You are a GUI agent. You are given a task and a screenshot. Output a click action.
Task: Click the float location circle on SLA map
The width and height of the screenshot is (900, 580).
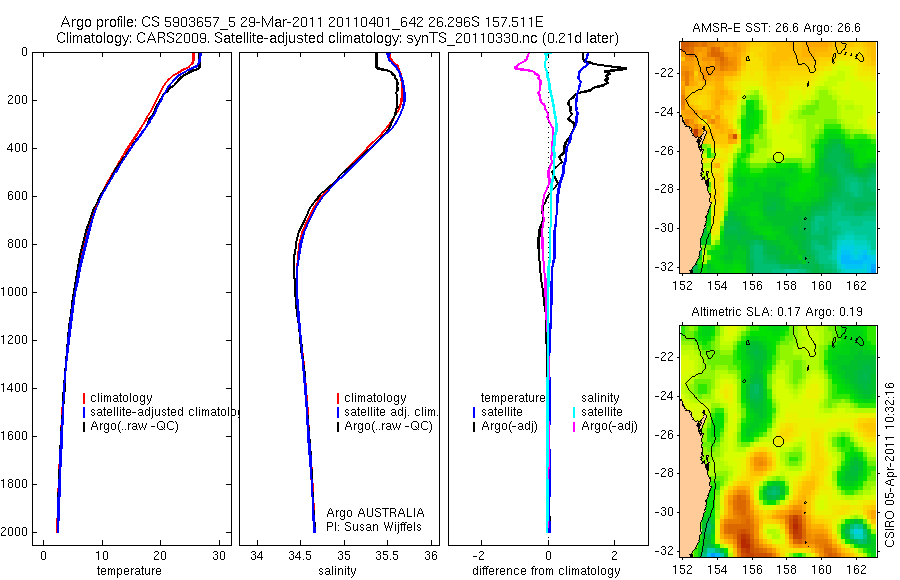pos(778,442)
